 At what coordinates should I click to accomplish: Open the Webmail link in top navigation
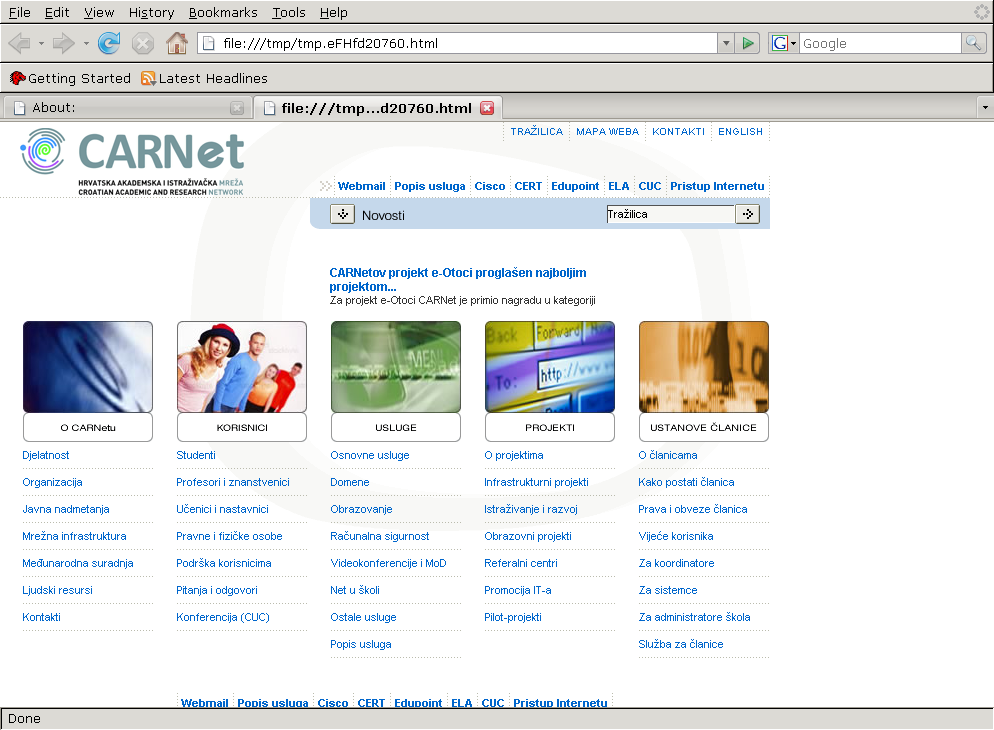[x=361, y=186]
